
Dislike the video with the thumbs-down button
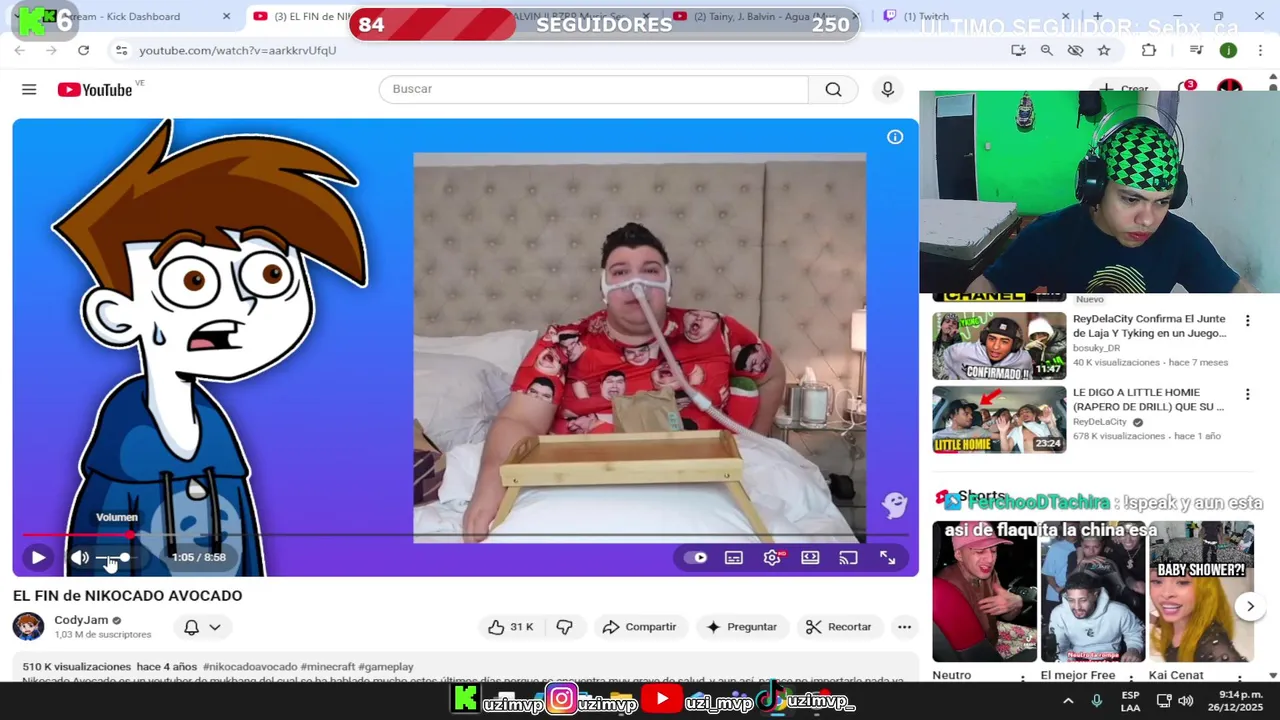565,627
